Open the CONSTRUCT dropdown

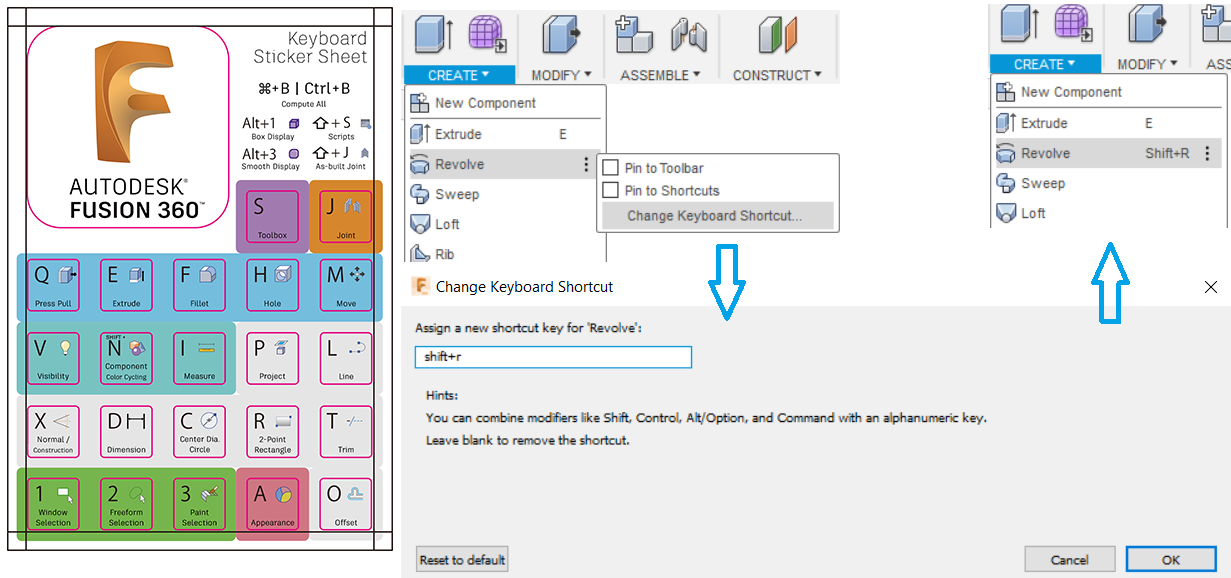(x=777, y=75)
